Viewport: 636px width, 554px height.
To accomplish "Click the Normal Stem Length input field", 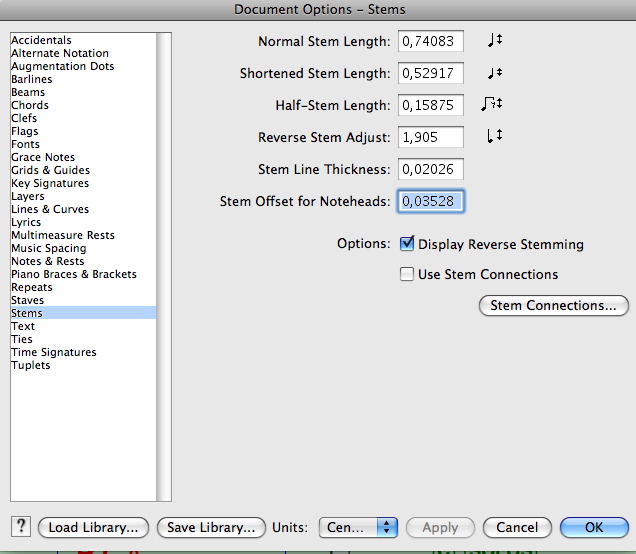I will (430, 41).
